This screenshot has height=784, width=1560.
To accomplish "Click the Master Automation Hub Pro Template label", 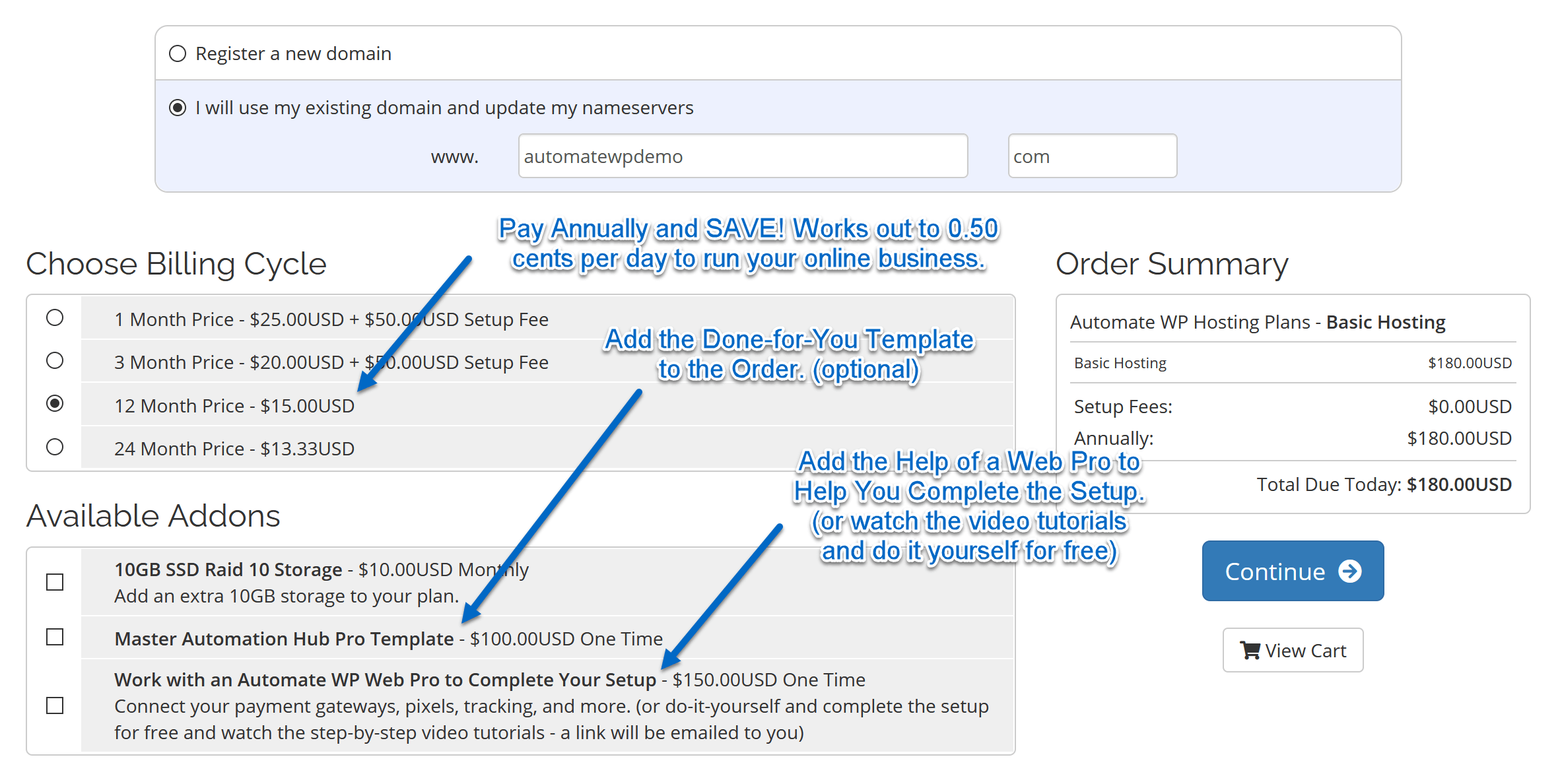I will point(284,639).
